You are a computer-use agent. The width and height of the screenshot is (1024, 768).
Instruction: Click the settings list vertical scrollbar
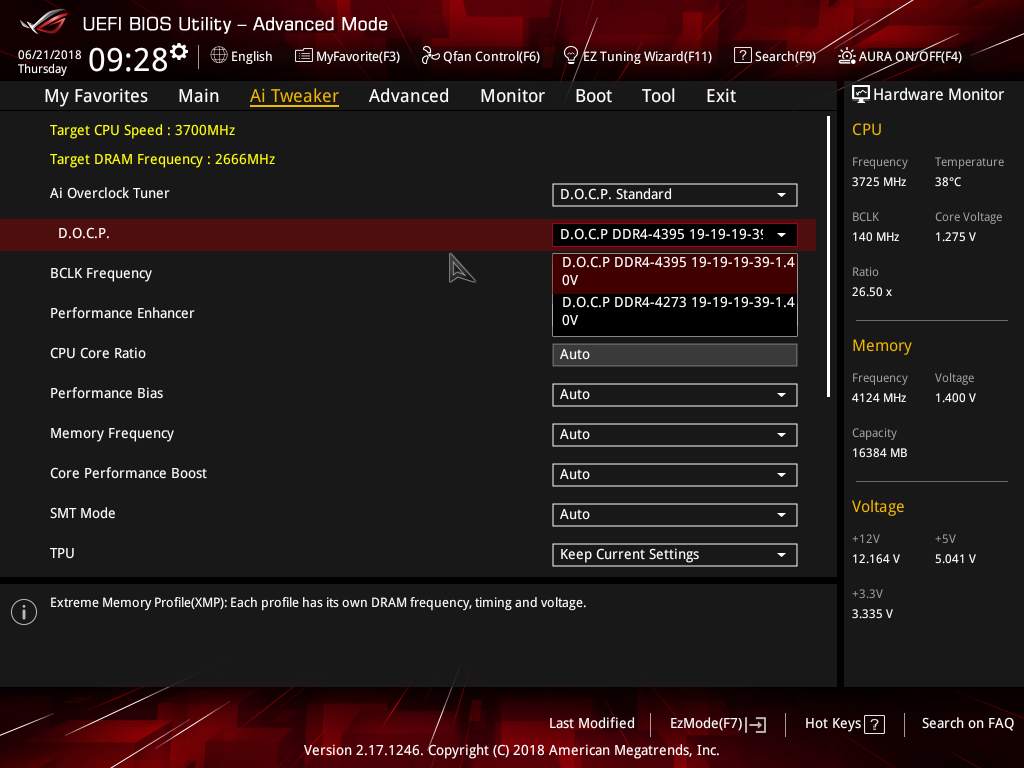coord(828,256)
